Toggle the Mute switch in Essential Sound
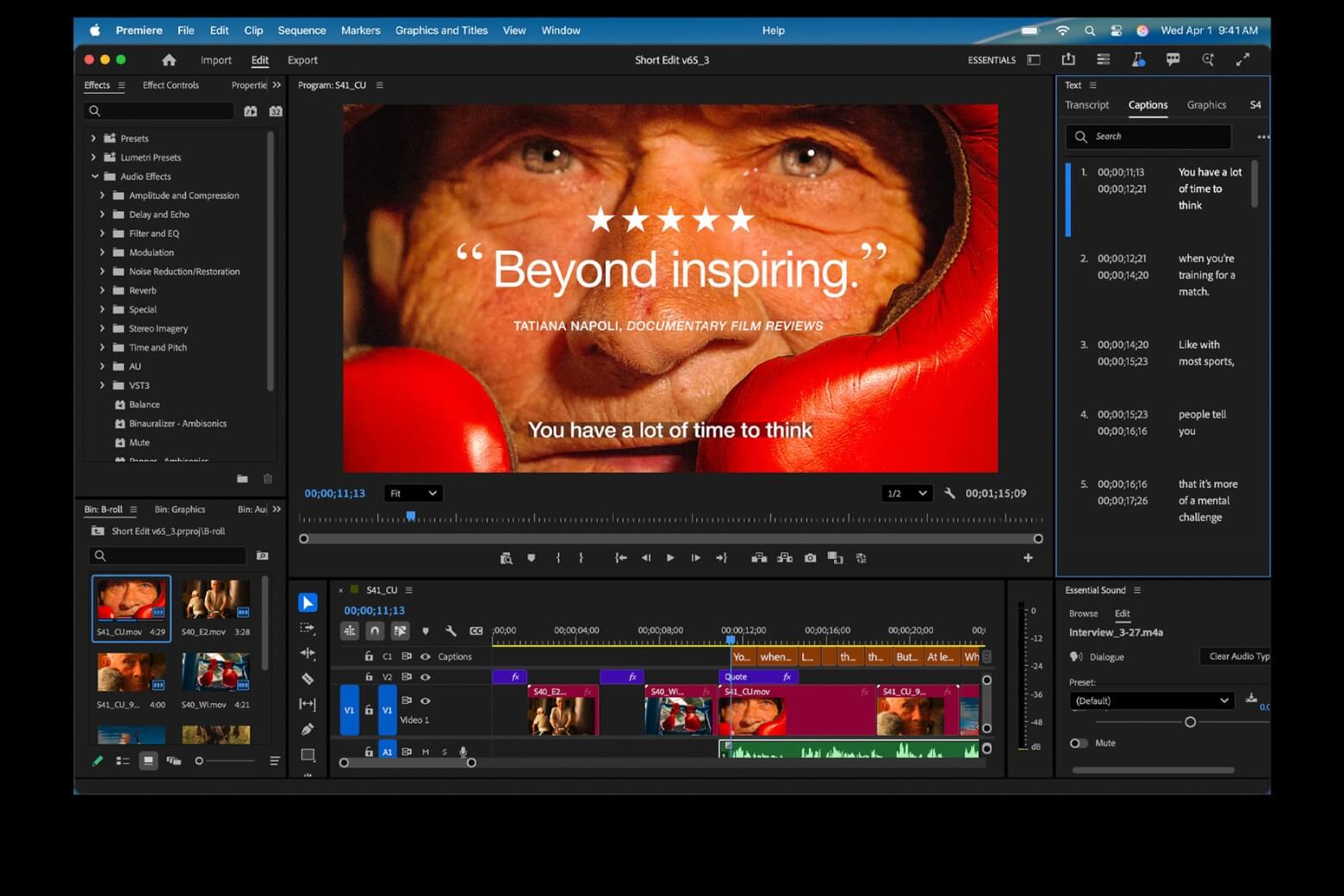 pyautogui.click(x=1078, y=743)
